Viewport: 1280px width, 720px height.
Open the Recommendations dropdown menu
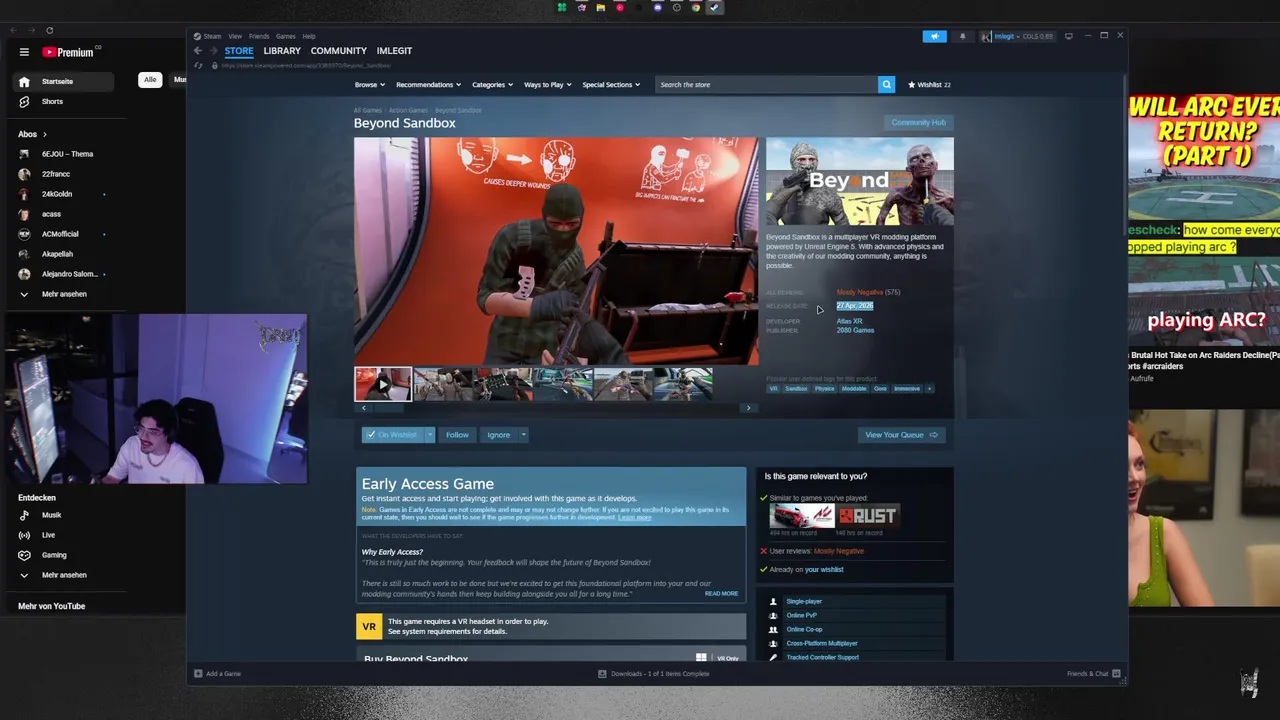click(x=428, y=85)
